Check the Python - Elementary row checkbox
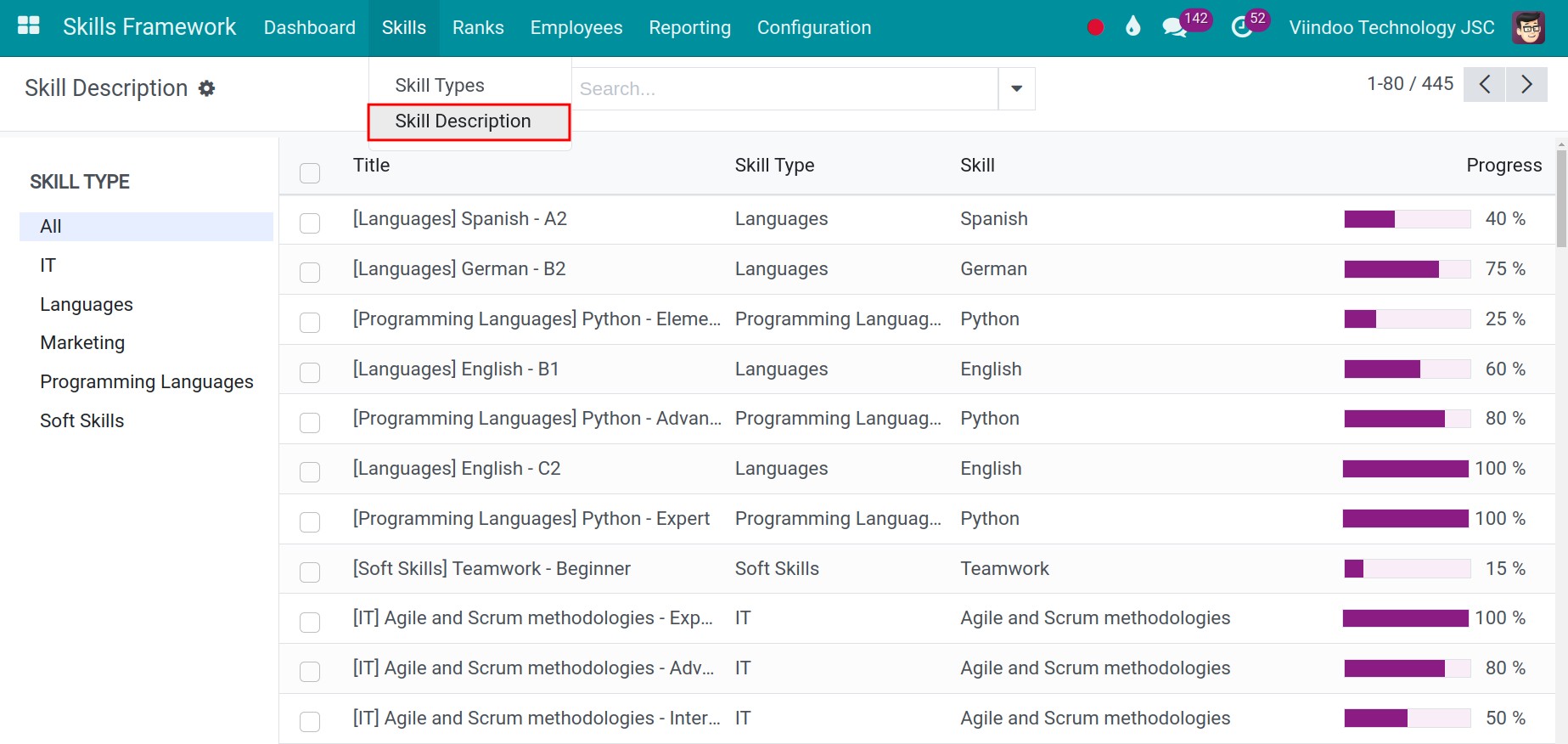The width and height of the screenshot is (1568, 744). click(x=310, y=323)
